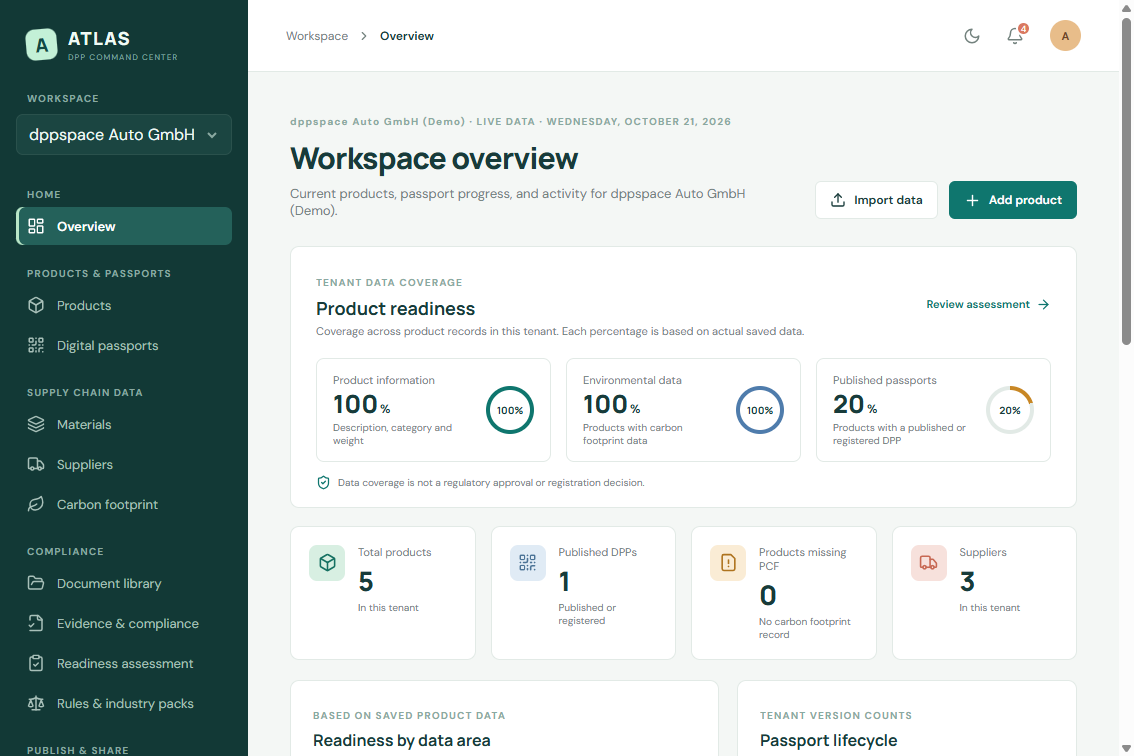Click the Total products value 5
1134x756 pixels.
(x=366, y=582)
